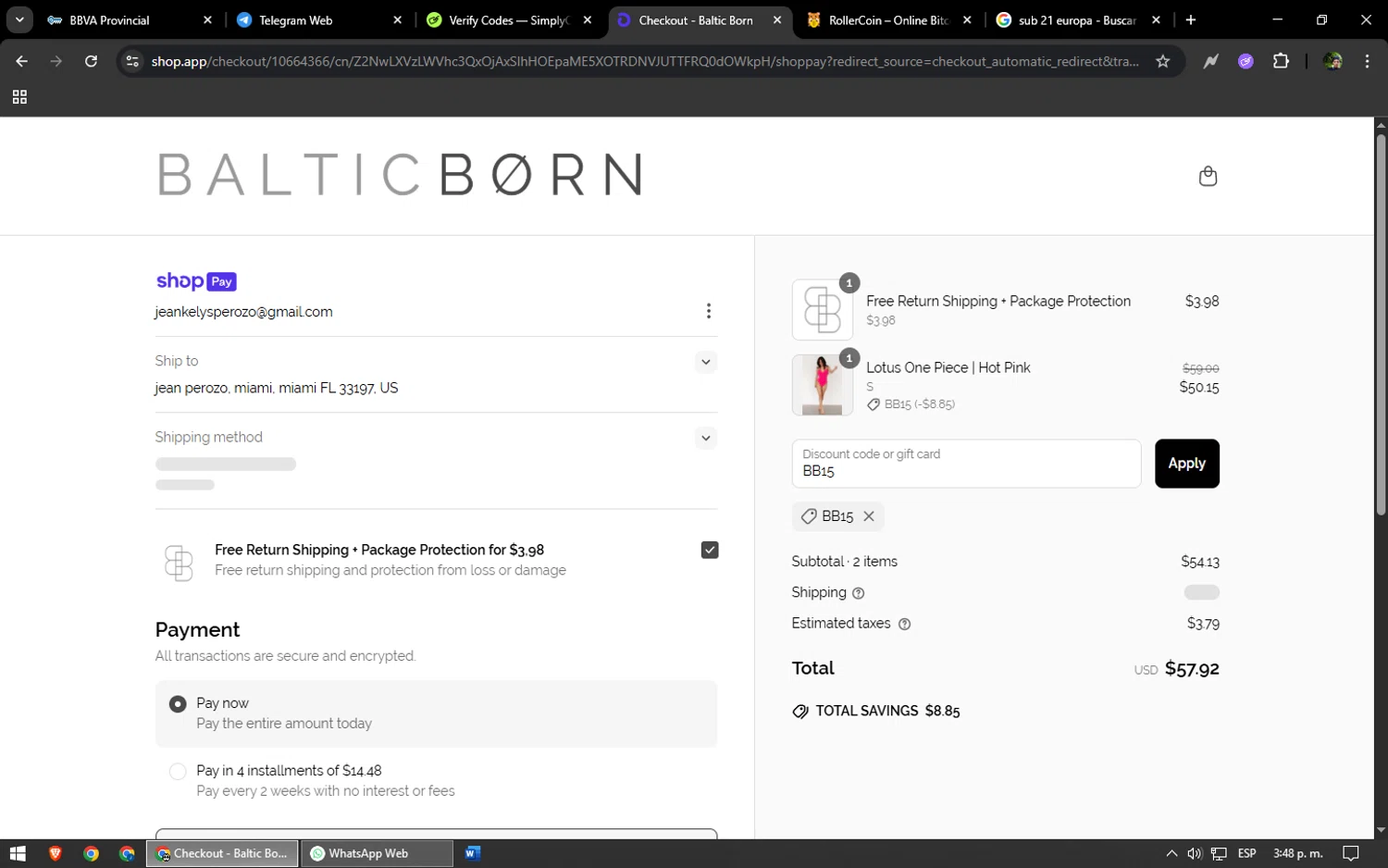Screen dimensions: 1388x868
Task: Click the Estimated taxes help icon
Action: 905,625
